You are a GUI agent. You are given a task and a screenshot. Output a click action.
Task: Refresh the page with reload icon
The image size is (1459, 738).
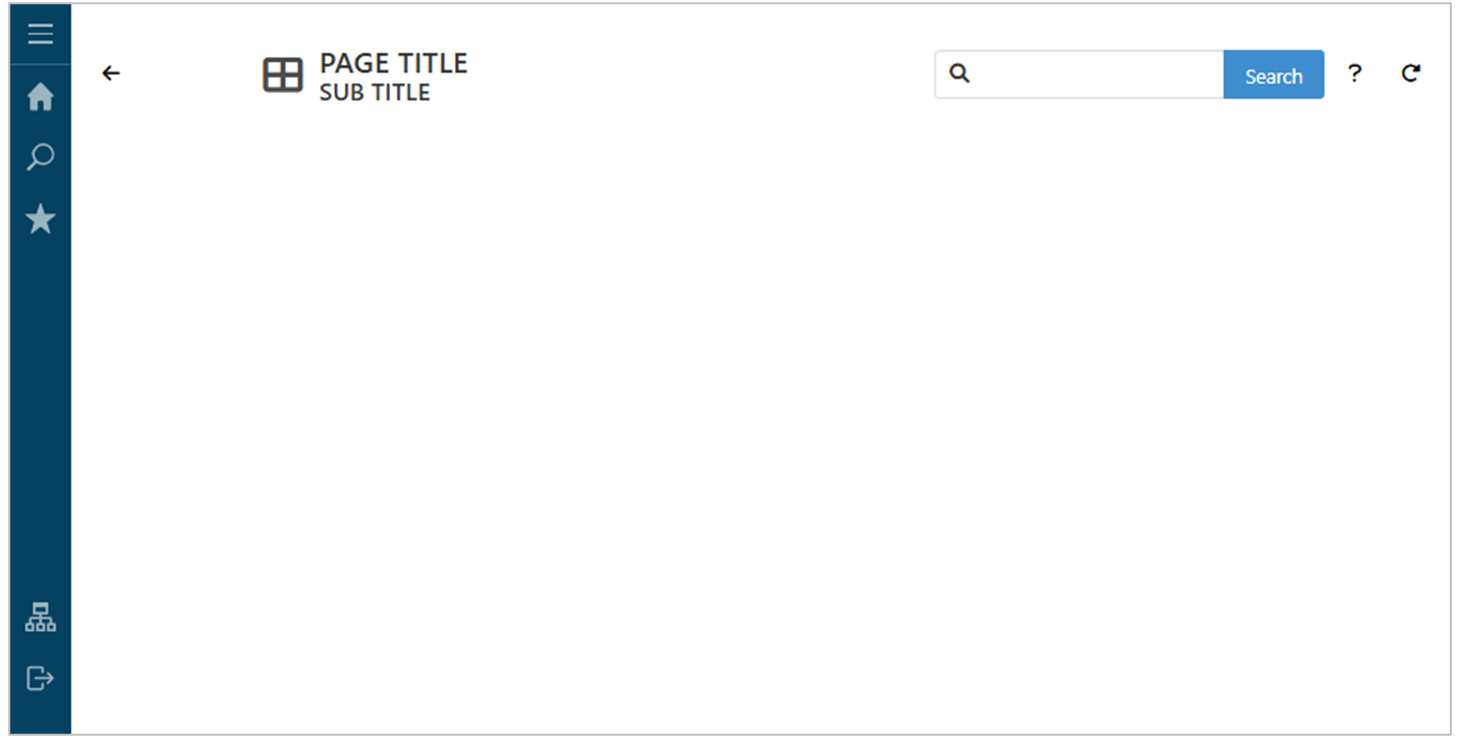tap(1410, 73)
